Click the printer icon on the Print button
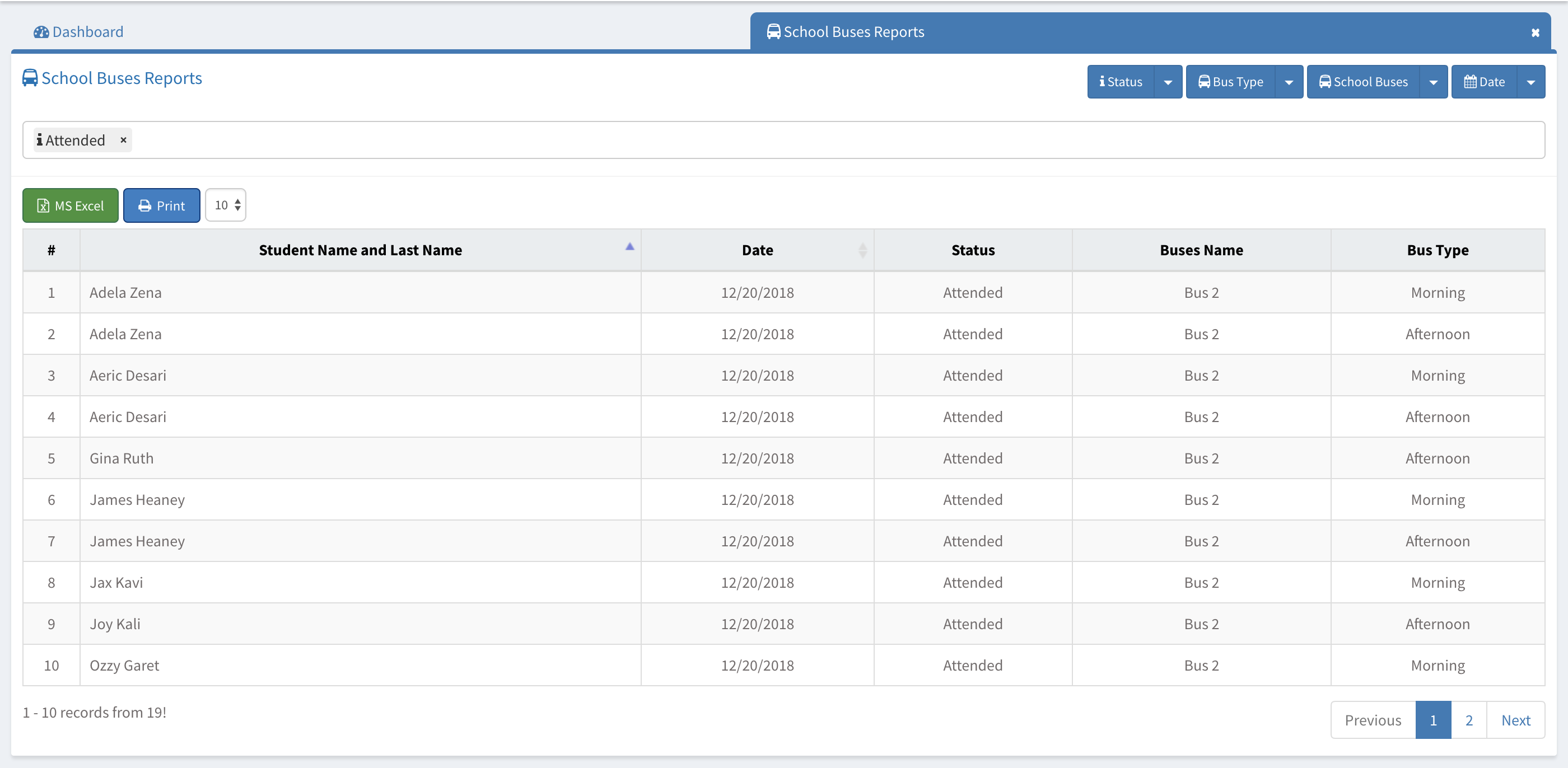1568x768 pixels. point(144,205)
